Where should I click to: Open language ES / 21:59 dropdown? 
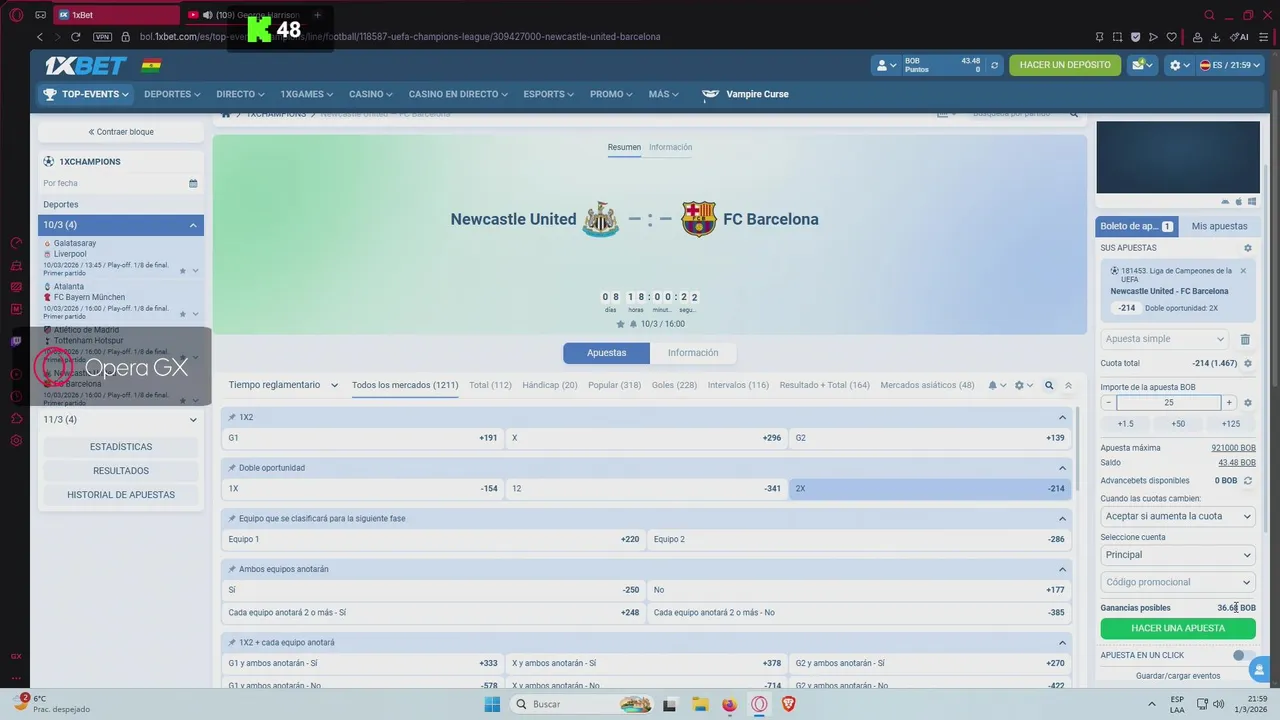coord(1230,65)
